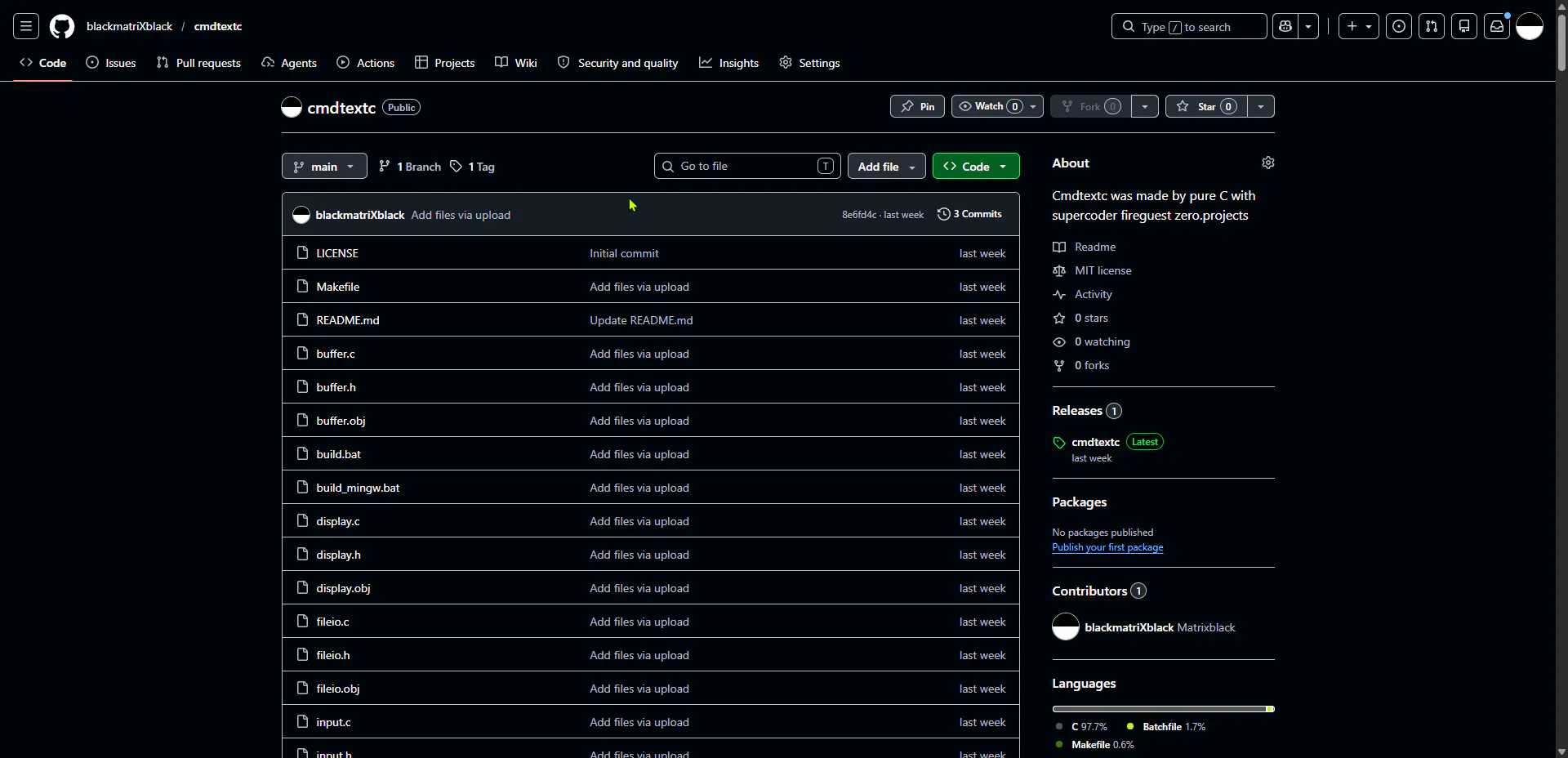Open the repository Settings tab
This screenshot has width=1568, height=758.
(x=809, y=63)
